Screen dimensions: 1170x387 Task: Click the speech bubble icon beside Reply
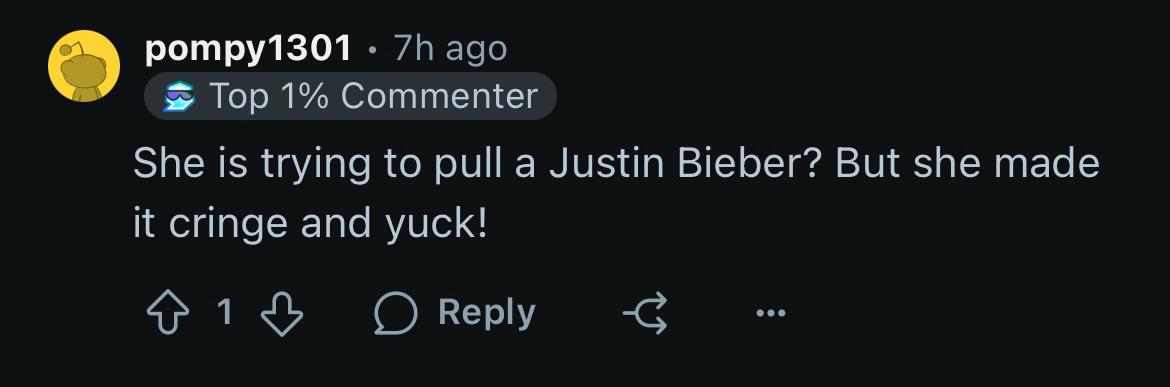395,313
